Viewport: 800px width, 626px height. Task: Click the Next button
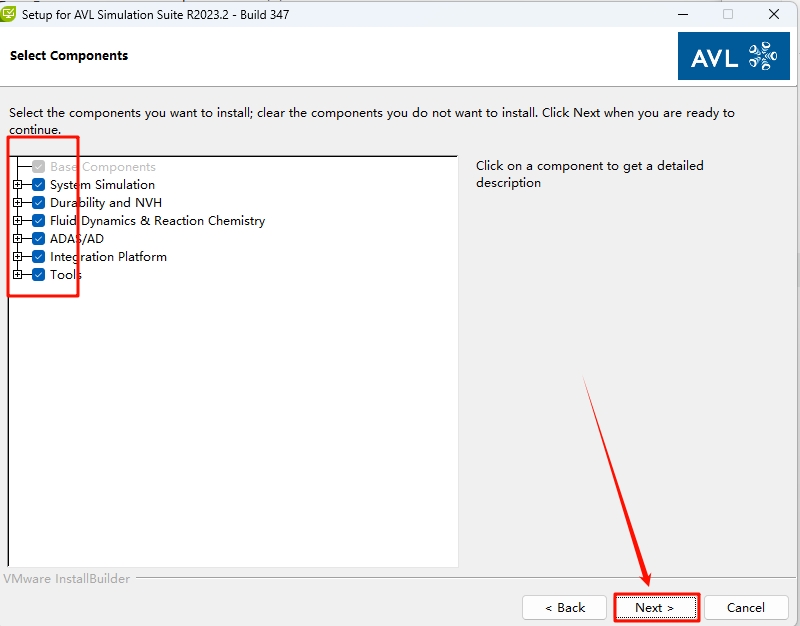[655, 607]
